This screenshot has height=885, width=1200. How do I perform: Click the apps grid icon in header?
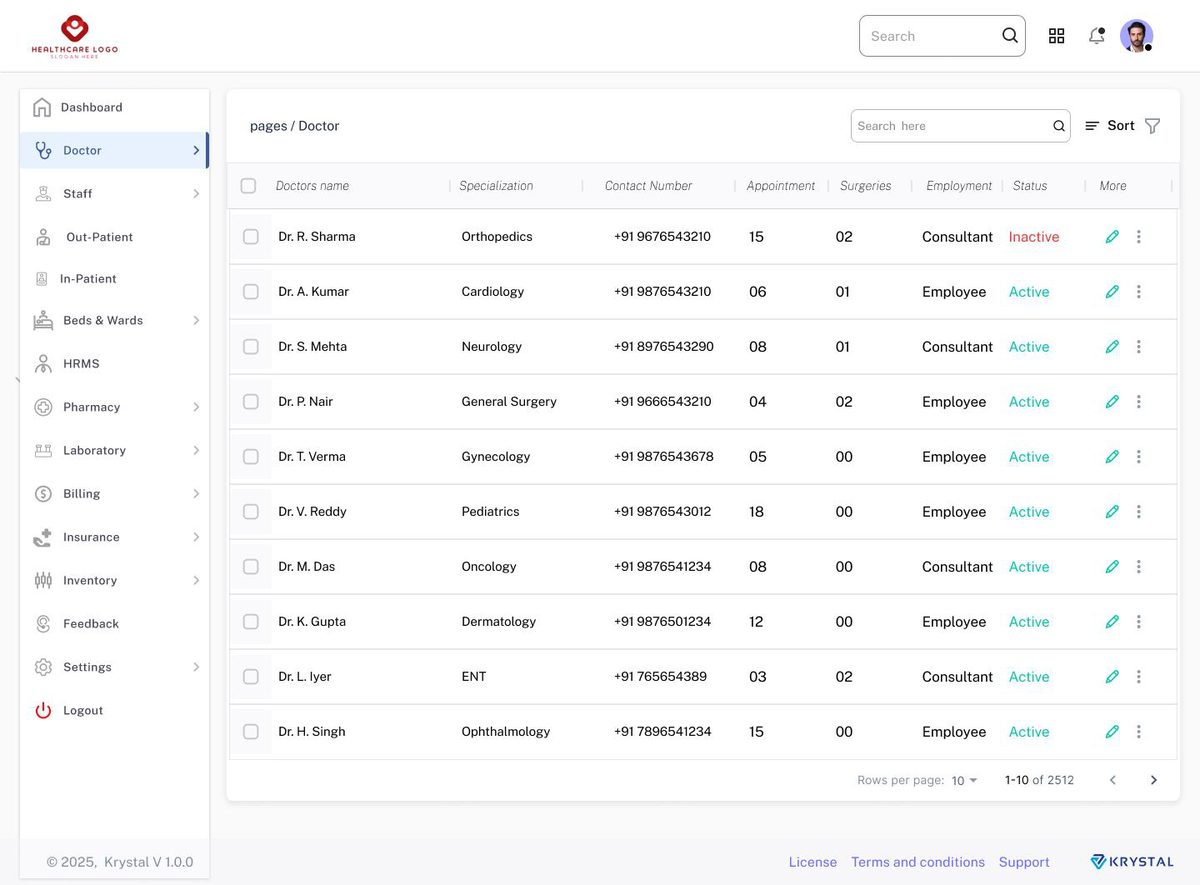[x=1056, y=36]
